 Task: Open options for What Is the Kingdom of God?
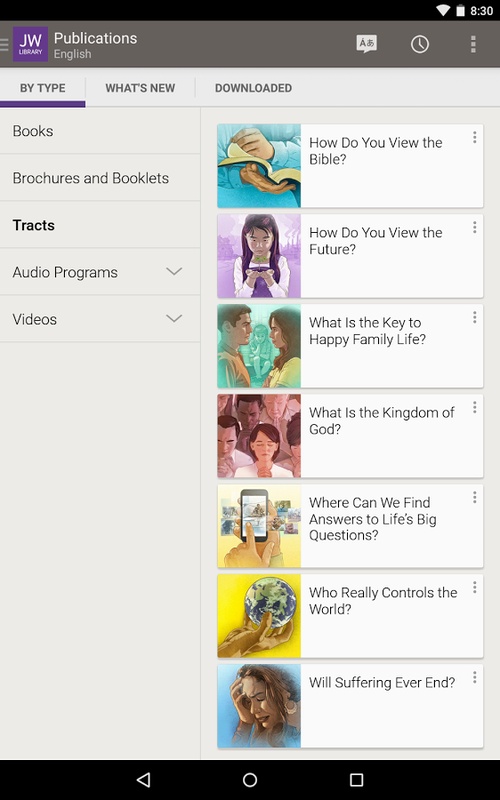pyautogui.click(x=474, y=407)
